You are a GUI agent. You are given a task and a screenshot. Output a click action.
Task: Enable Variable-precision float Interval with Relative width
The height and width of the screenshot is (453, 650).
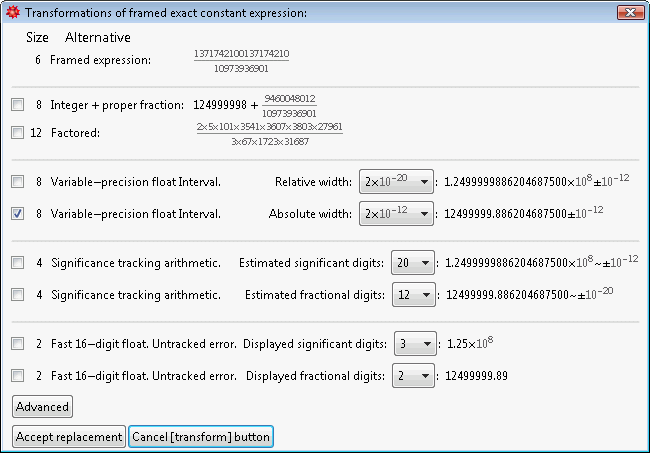click(17, 182)
